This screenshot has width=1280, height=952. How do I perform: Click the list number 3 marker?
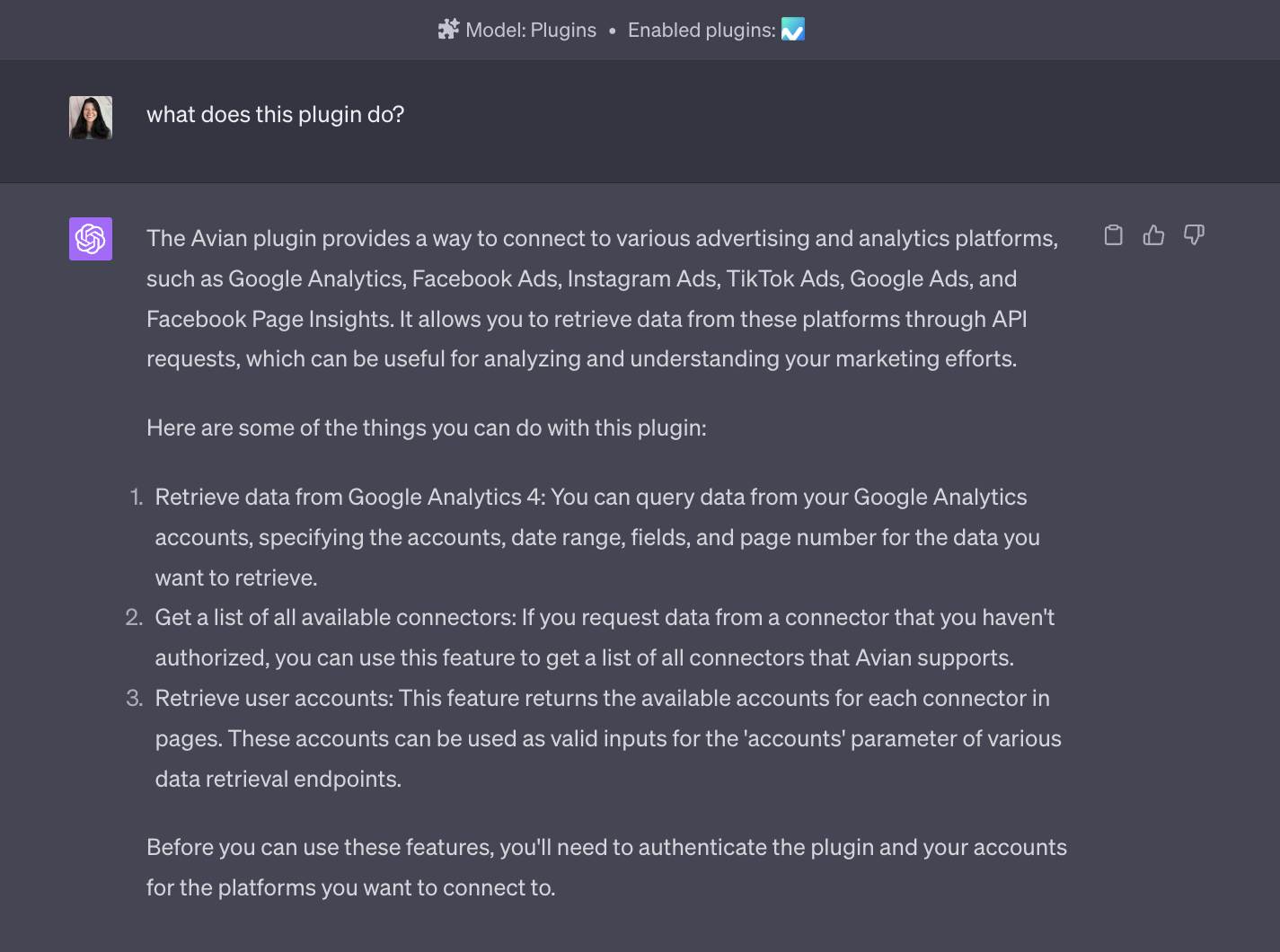pos(134,698)
